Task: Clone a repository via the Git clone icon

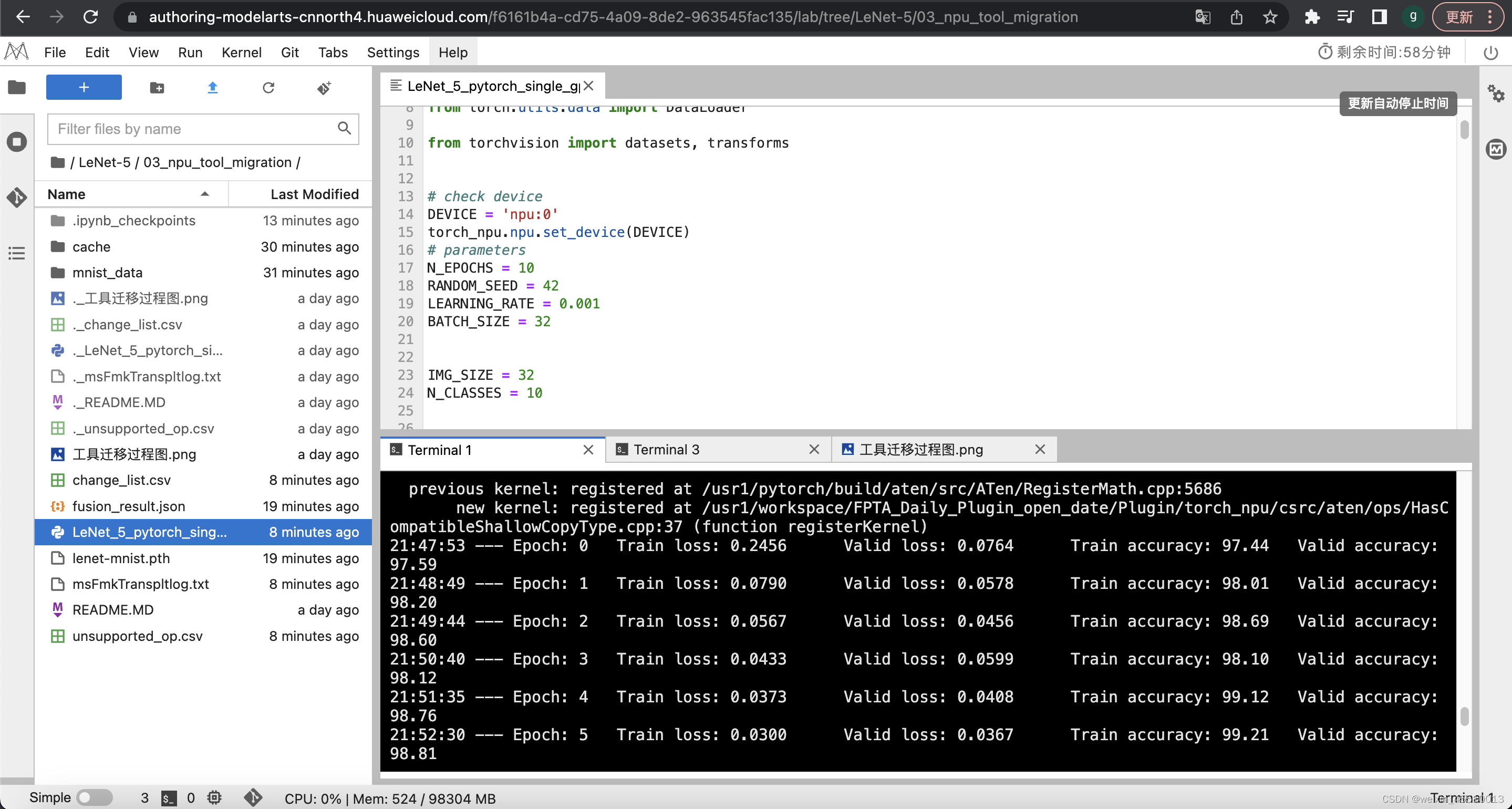Action: pyautogui.click(x=324, y=88)
